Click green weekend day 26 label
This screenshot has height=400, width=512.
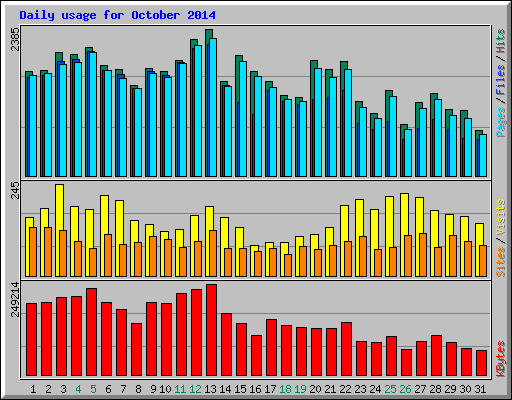click(405, 389)
